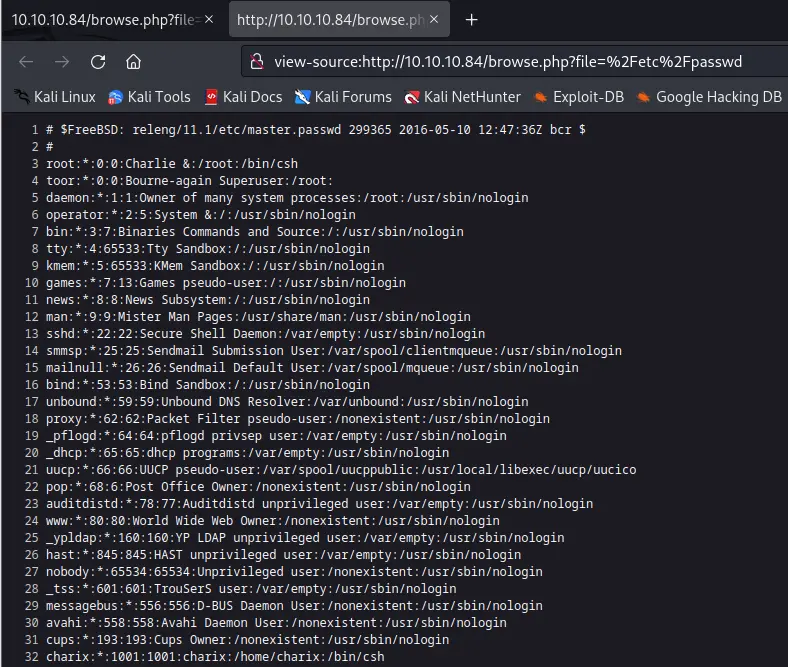
Task: Open the Exploit-DB bookmark
Action: click(x=579, y=97)
